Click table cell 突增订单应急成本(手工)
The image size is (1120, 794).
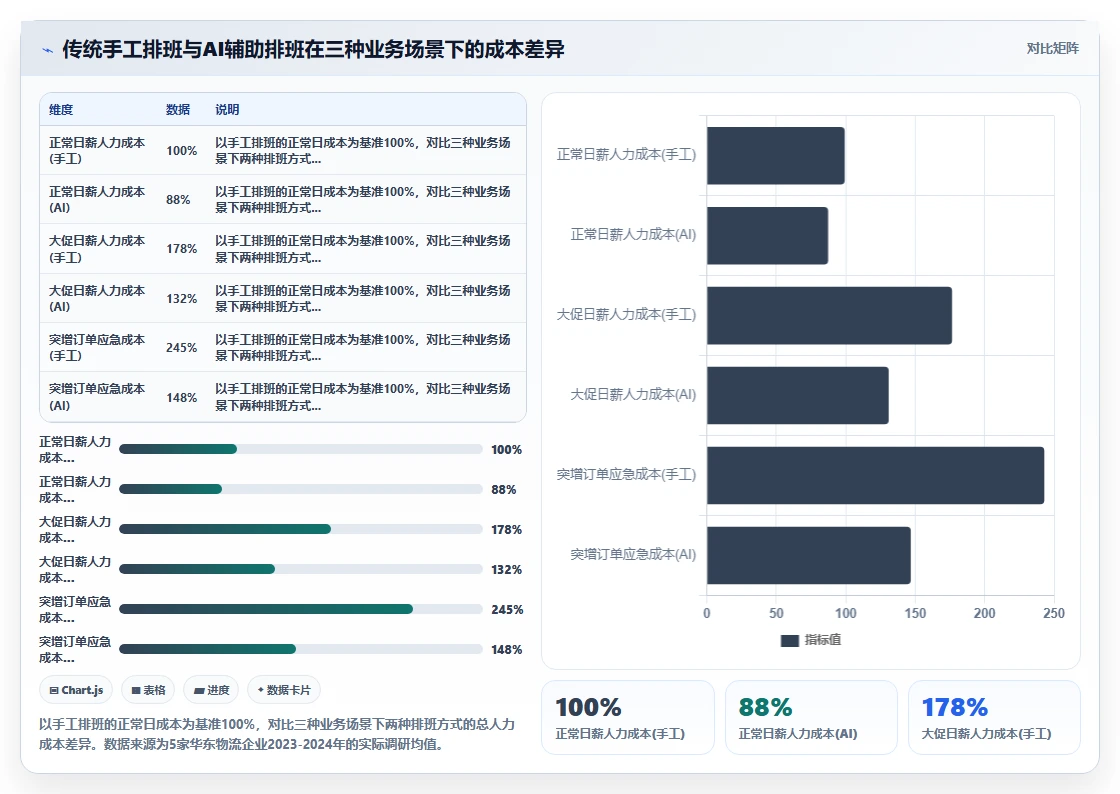[97, 348]
